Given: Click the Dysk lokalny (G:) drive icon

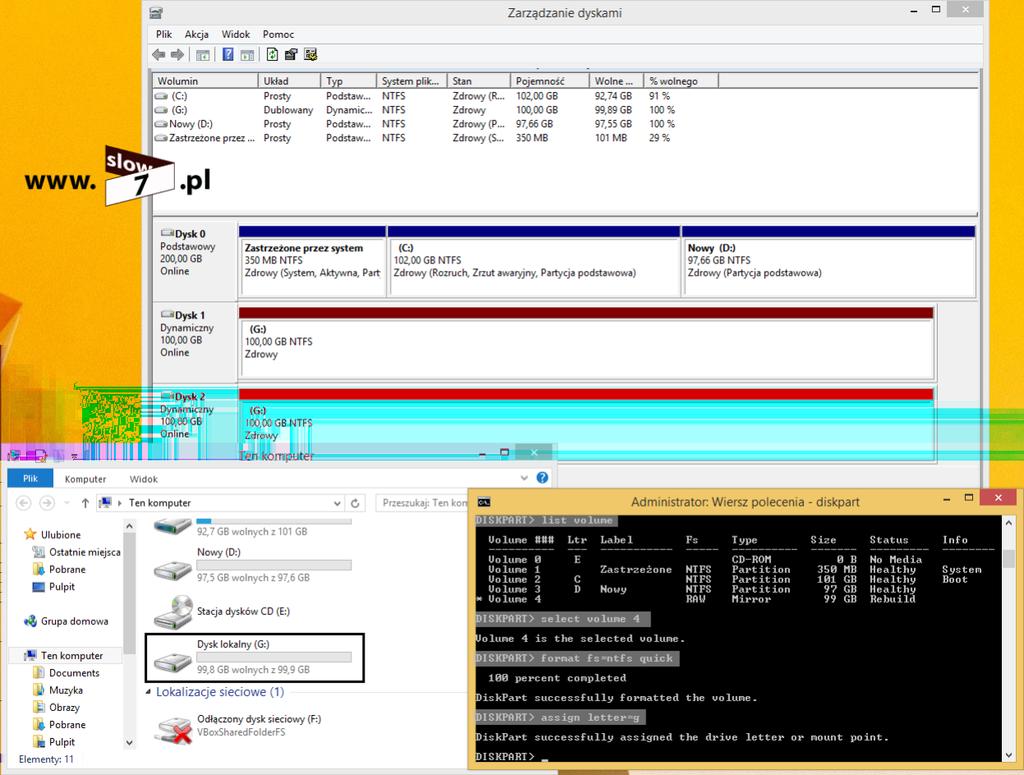Looking at the screenshot, I should 172,663.
